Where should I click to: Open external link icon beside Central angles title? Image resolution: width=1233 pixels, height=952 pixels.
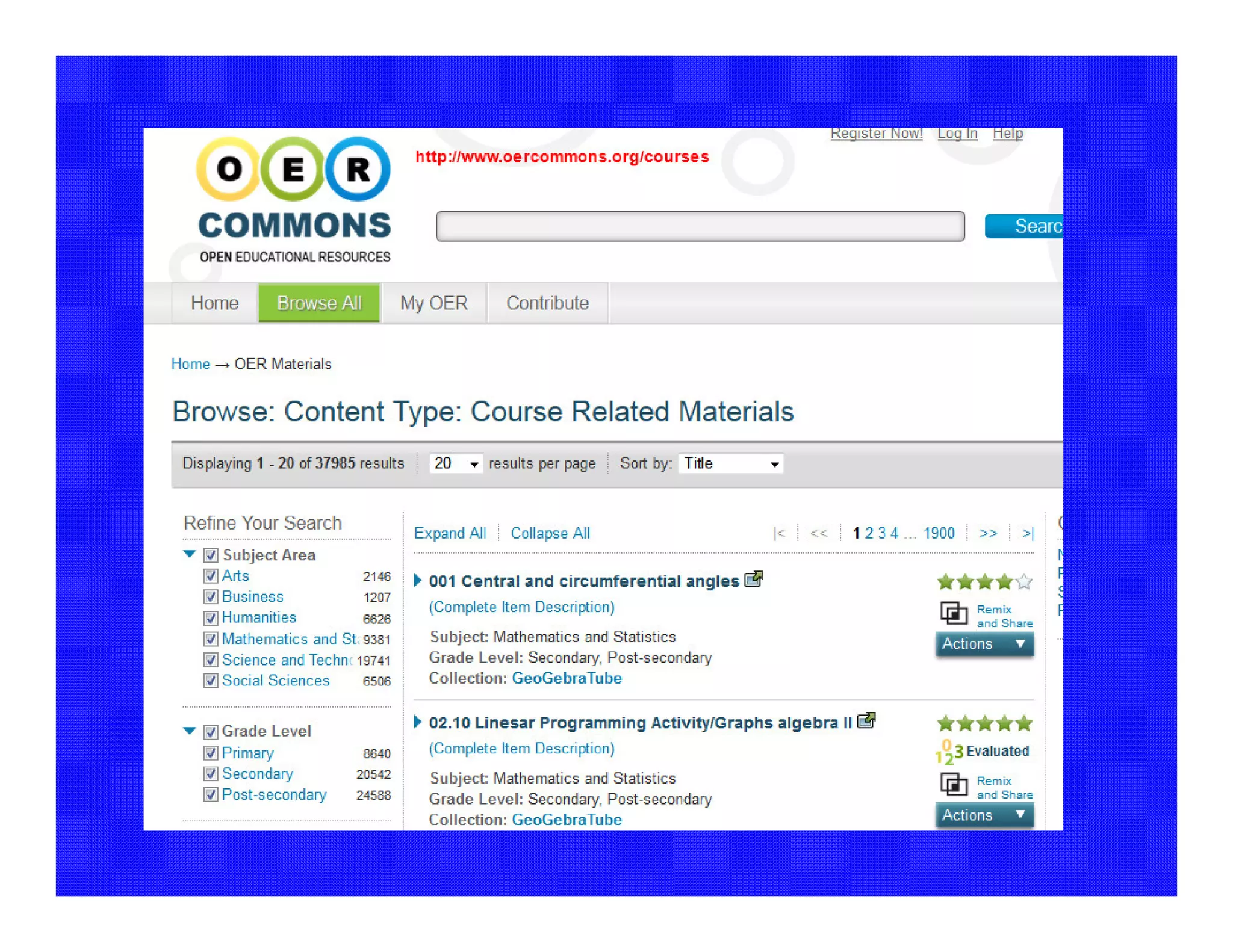click(753, 580)
